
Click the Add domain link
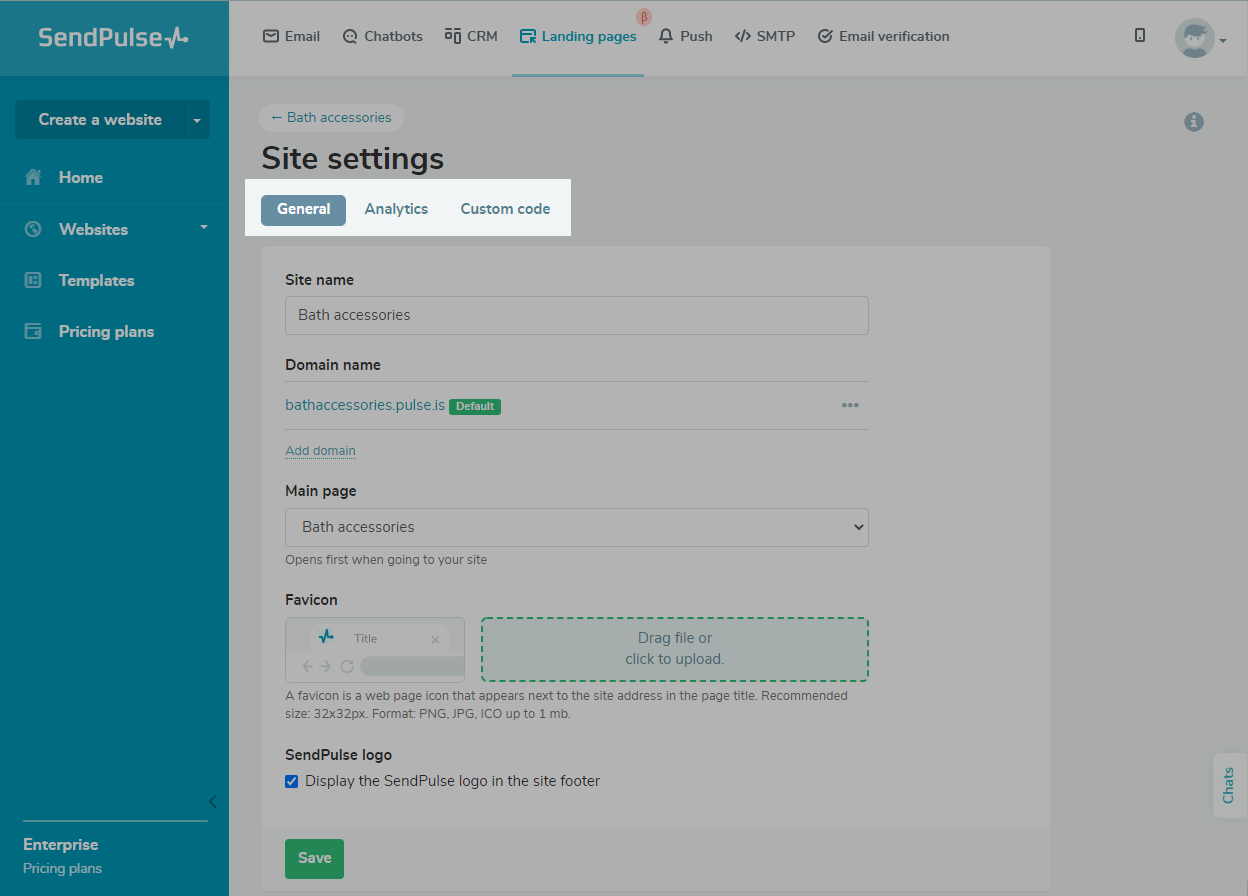pos(320,450)
